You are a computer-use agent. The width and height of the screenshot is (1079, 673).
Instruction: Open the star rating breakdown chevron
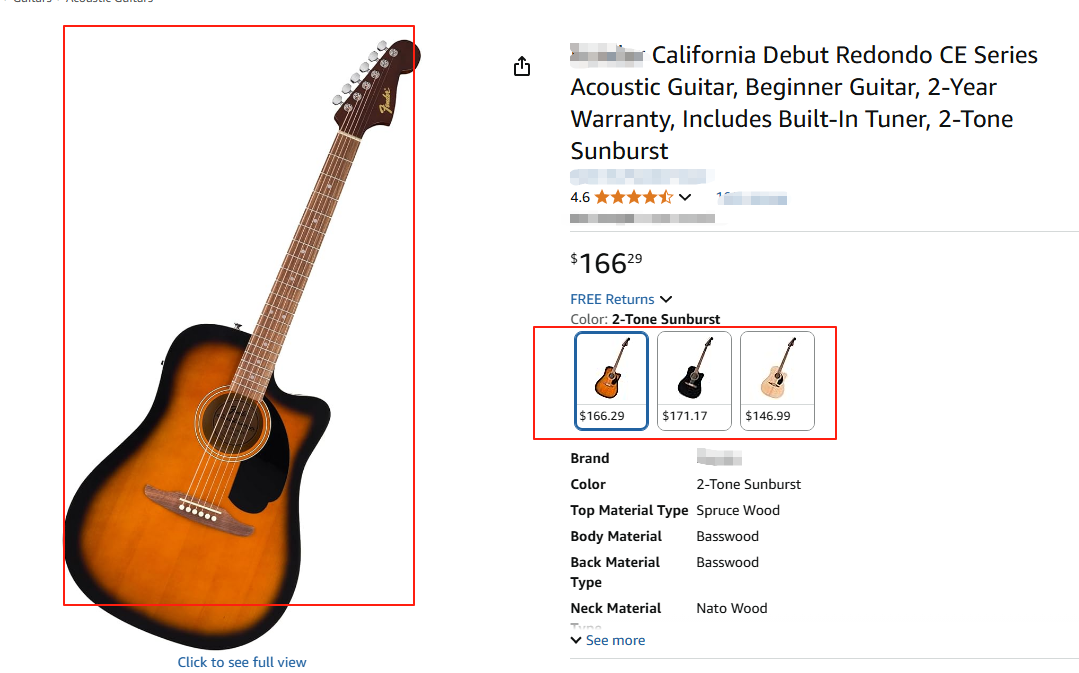(685, 197)
